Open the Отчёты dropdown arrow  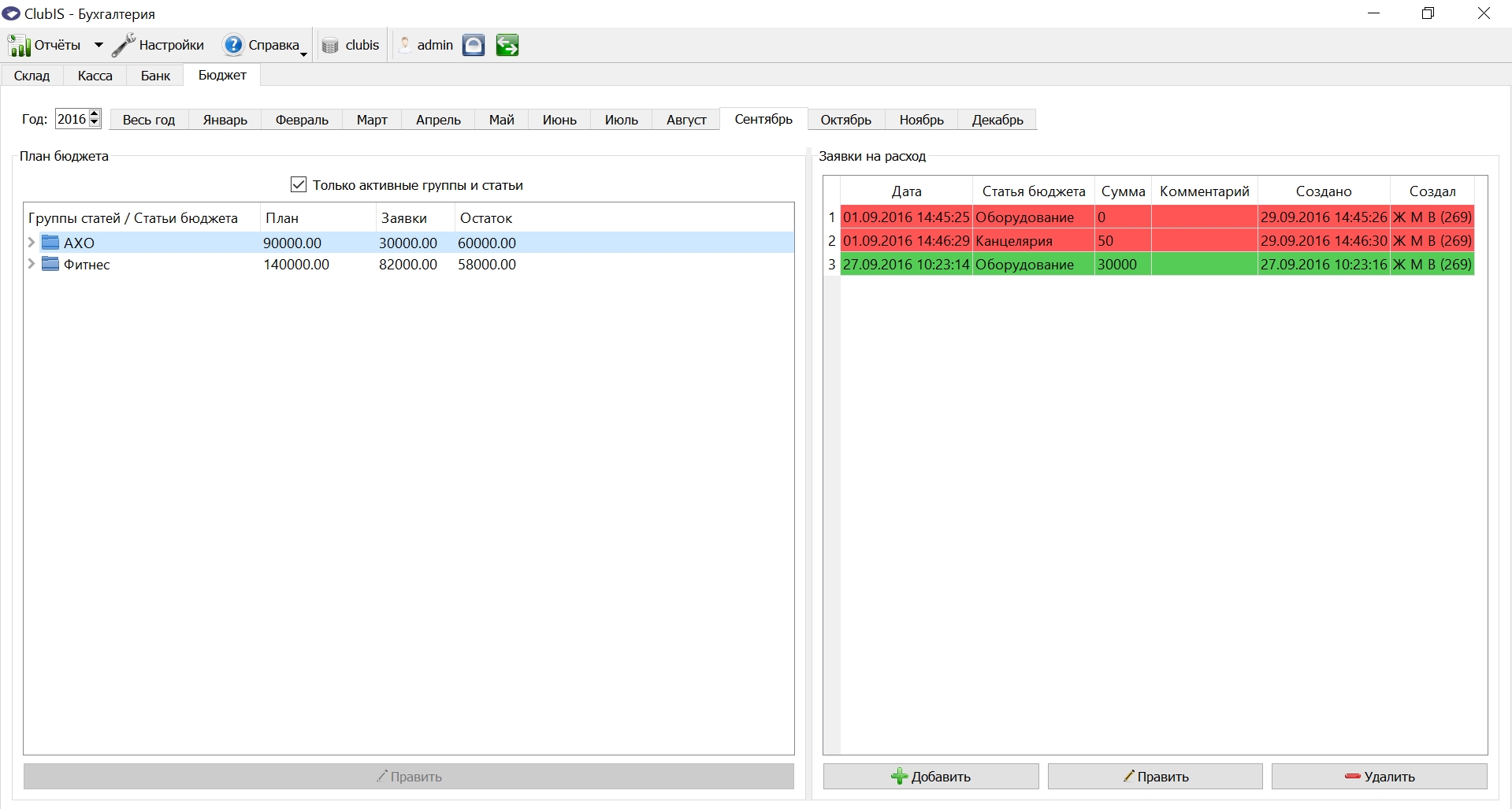point(98,46)
